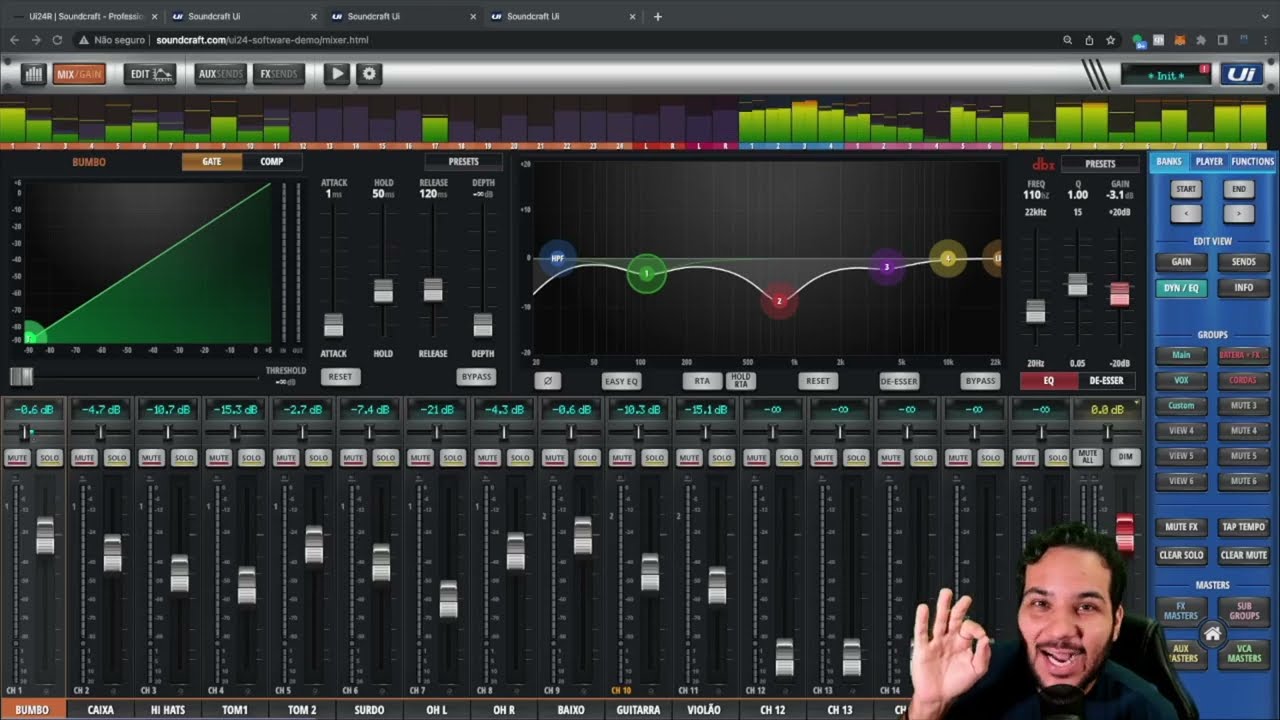Open the browser extensions puzzle icon
Image resolution: width=1280 pixels, height=720 pixels.
coord(1201,40)
